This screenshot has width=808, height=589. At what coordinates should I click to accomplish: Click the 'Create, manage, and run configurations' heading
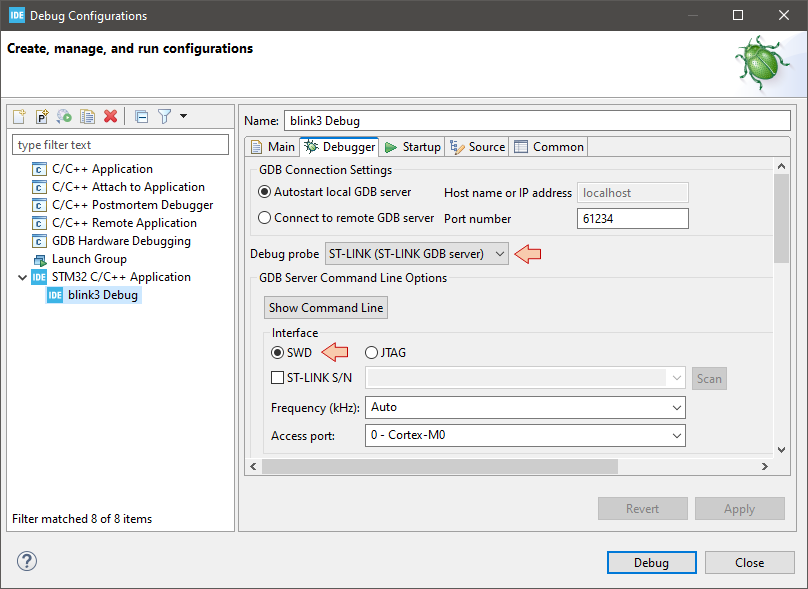(130, 48)
